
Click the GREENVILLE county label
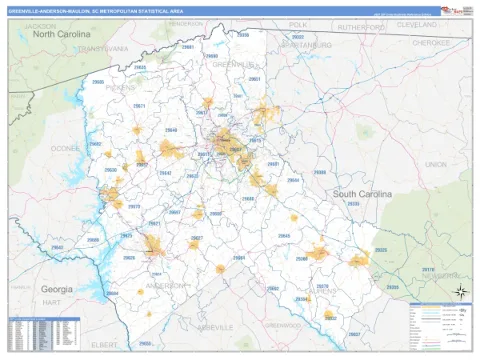pos(233,64)
